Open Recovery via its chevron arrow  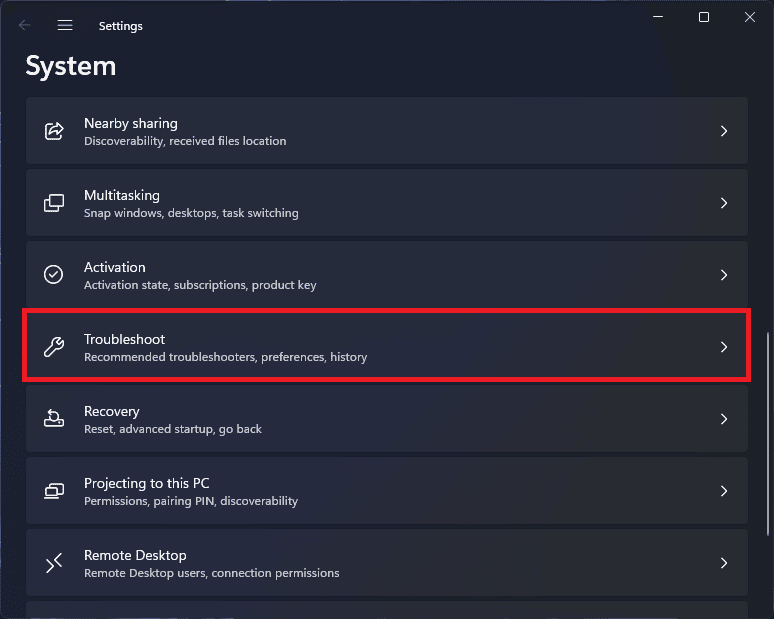(x=724, y=419)
